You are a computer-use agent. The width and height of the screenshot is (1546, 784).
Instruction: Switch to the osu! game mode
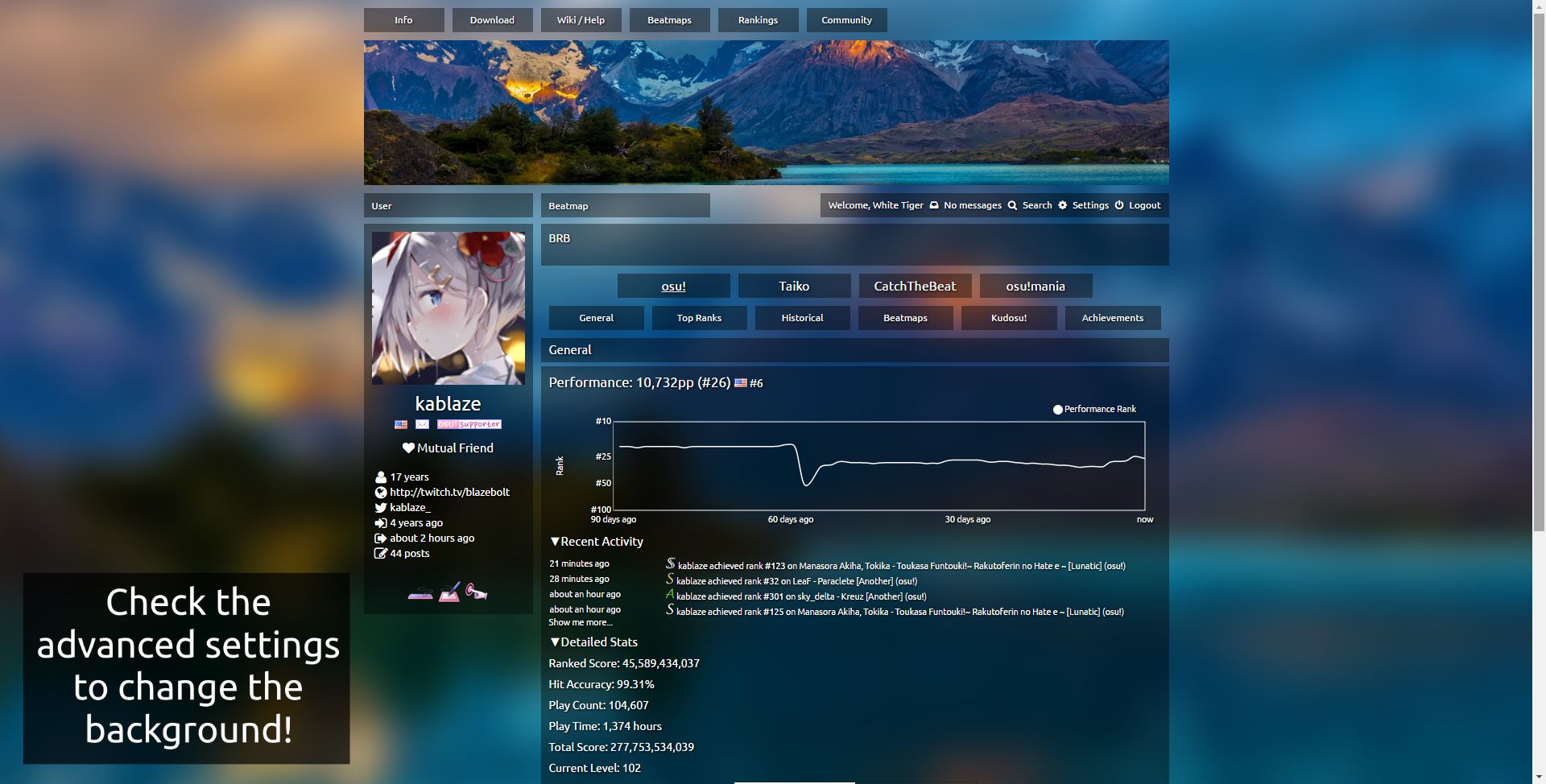point(673,286)
